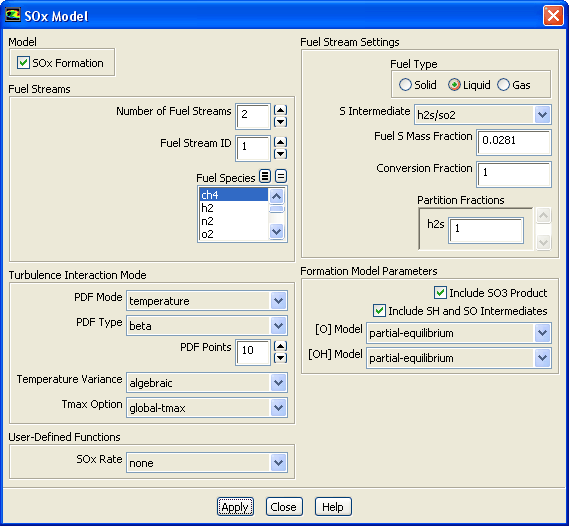Toggle Include SO3 Product checkbox
Viewport: 569px width, 526px height.
coord(440,292)
